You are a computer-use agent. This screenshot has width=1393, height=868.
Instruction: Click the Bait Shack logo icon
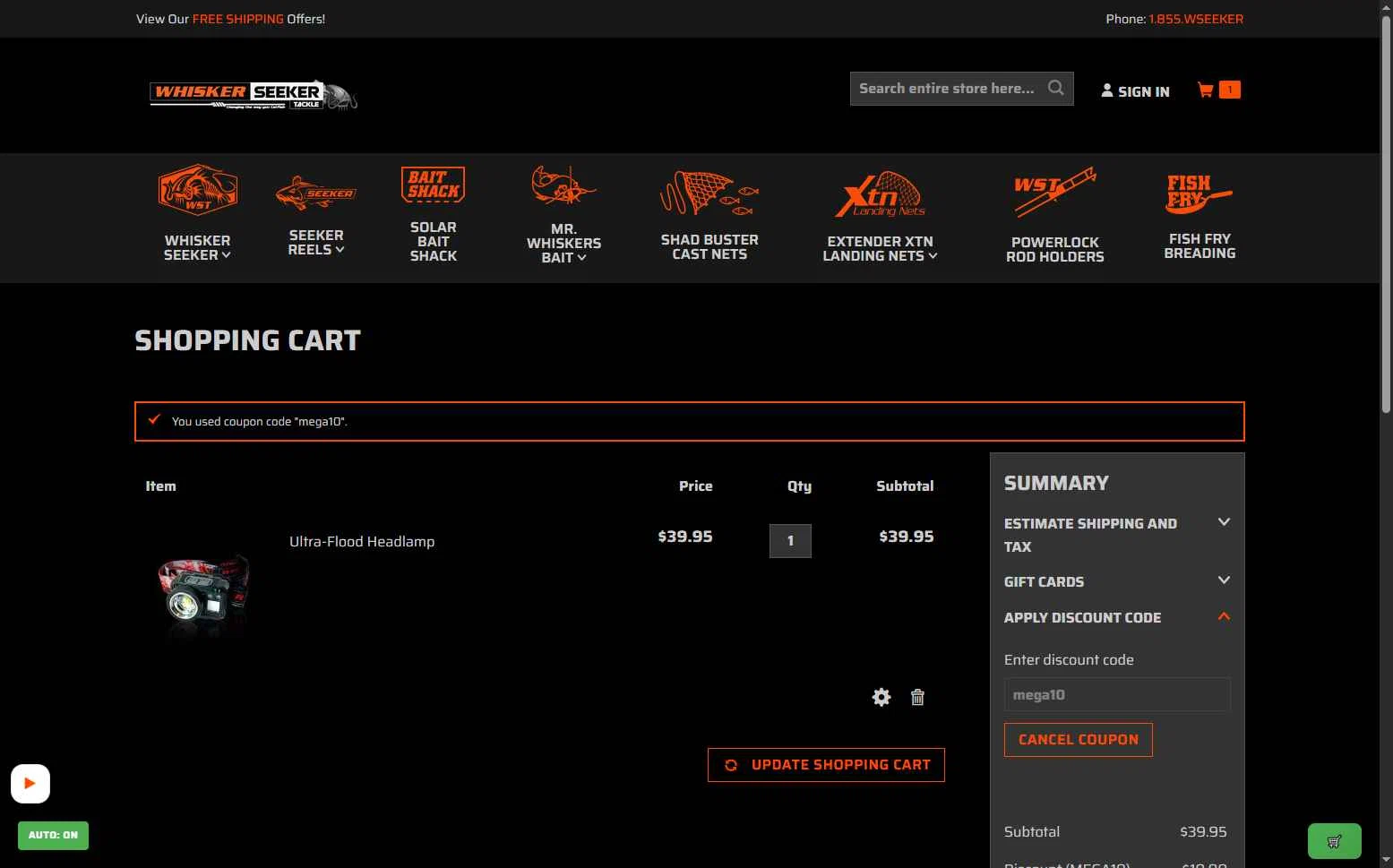pyautogui.click(x=434, y=185)
